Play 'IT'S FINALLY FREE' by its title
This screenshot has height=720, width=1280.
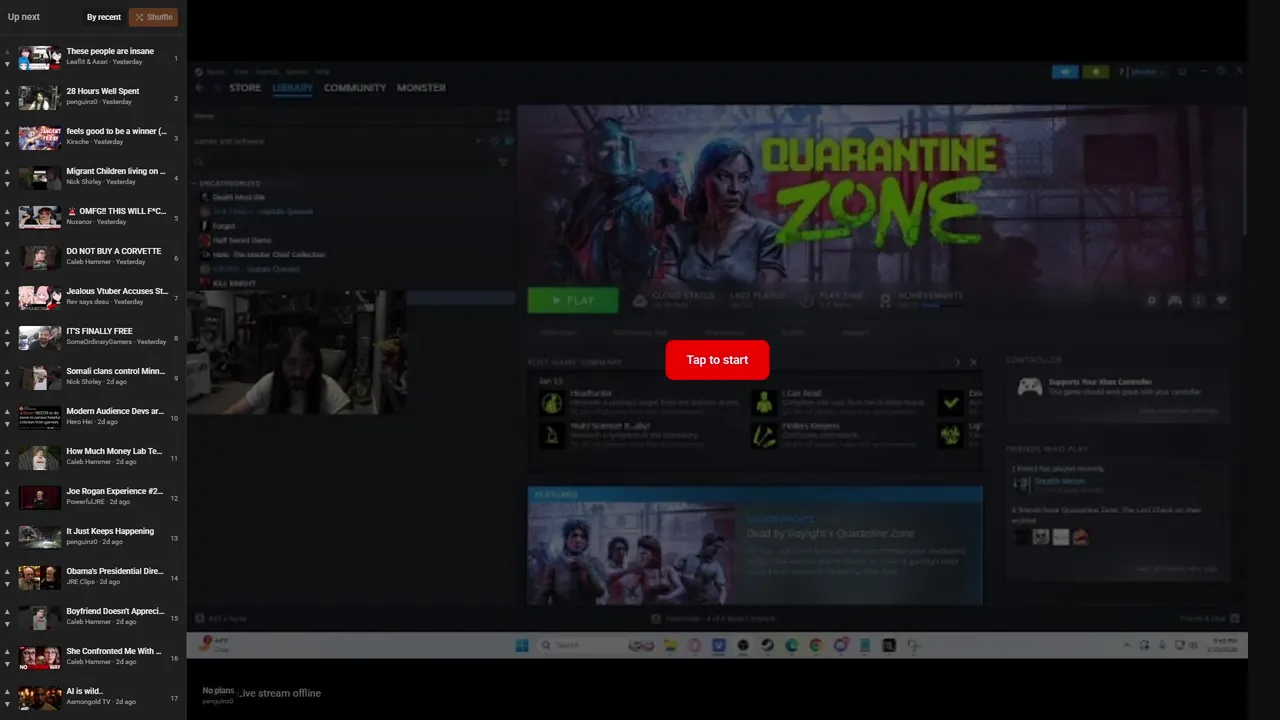pos(99,331)
